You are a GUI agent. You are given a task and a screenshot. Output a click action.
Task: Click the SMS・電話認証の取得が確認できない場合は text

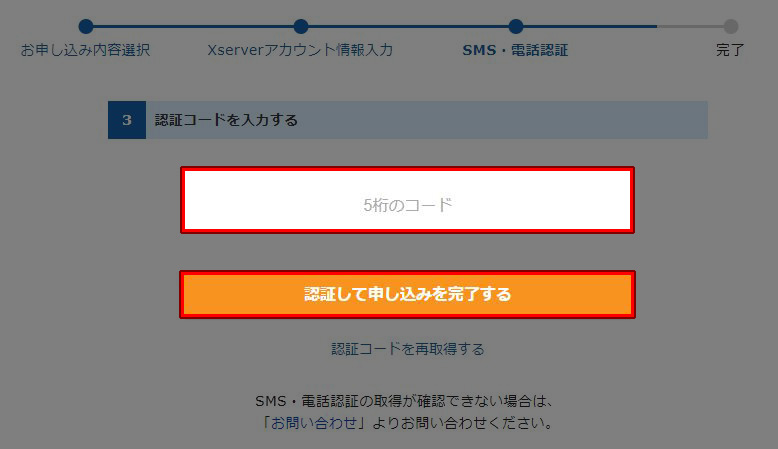404,401
